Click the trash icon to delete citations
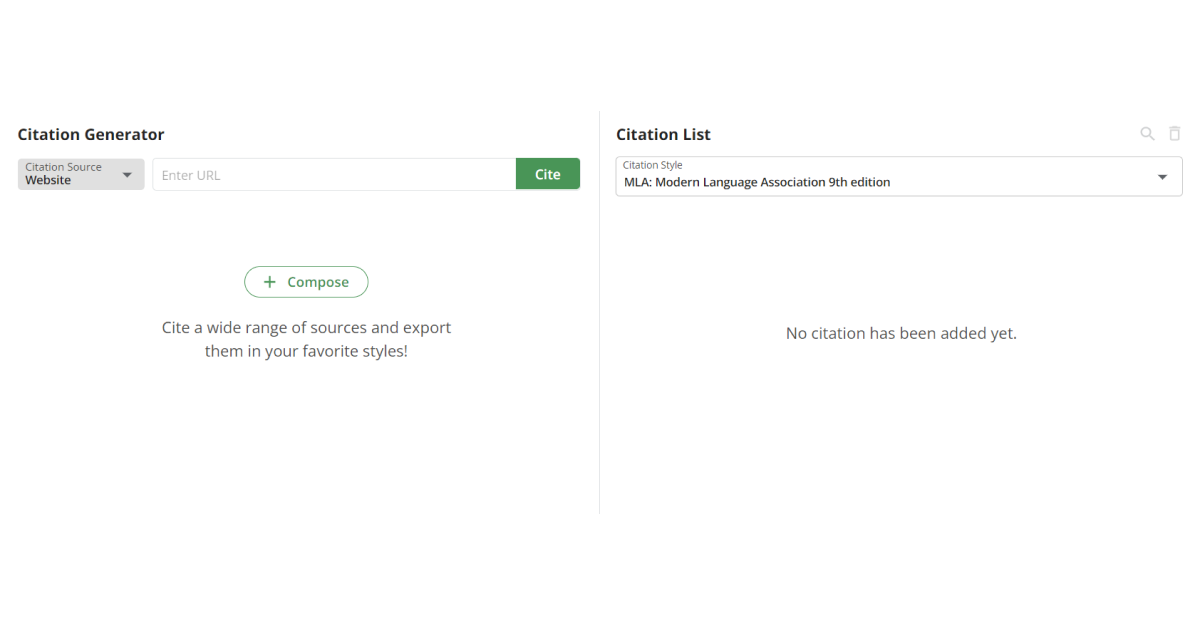Viewport: 1200px width, 630px height. coord(1175,134)
